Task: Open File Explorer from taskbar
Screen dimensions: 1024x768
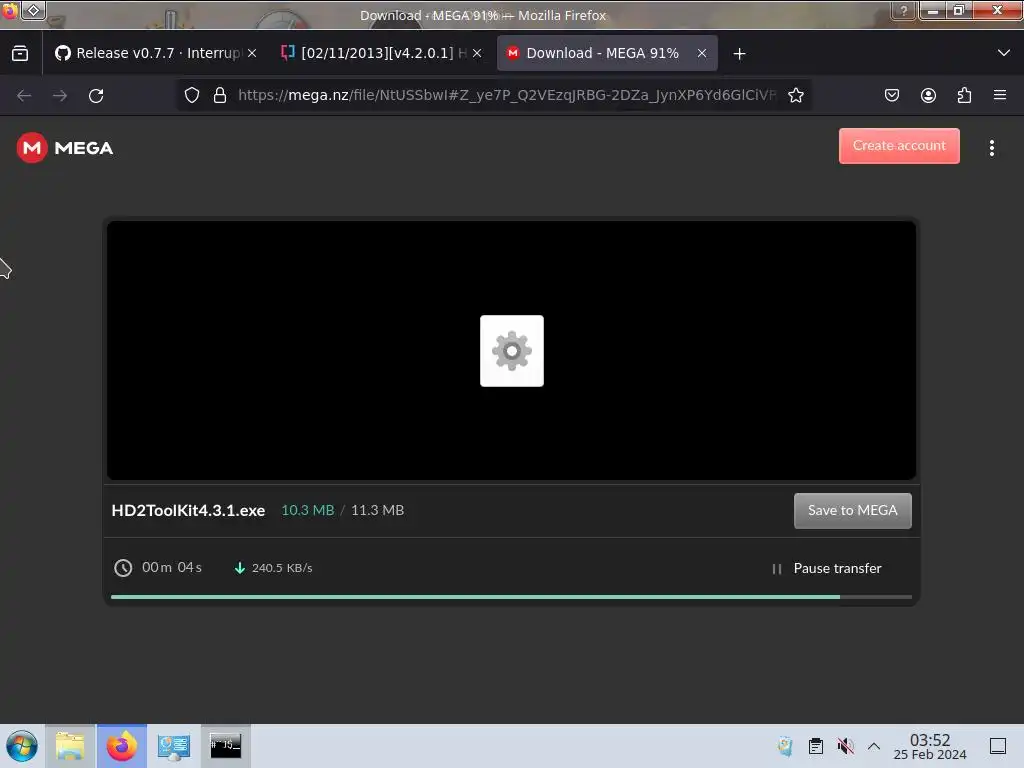Action: click(70, 746)
